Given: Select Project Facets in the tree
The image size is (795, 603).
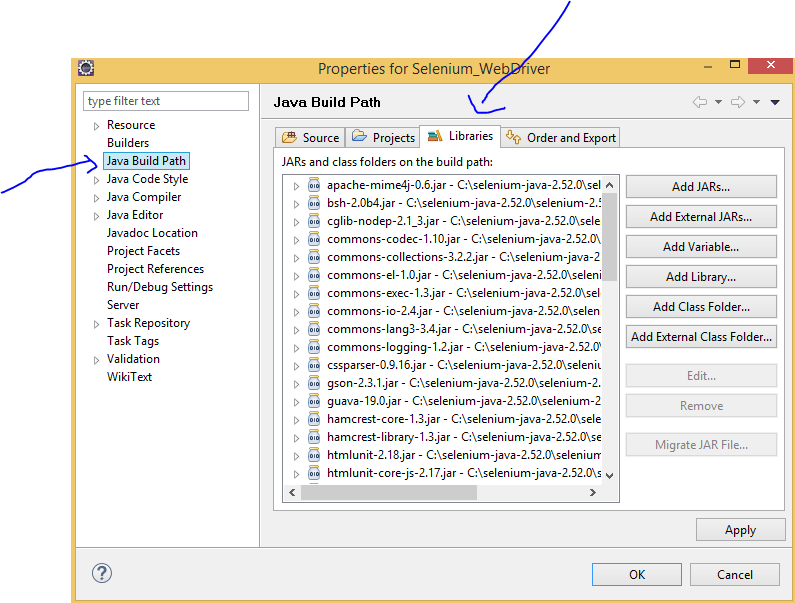Looking at the screenshot, I should tap(143, 251).
